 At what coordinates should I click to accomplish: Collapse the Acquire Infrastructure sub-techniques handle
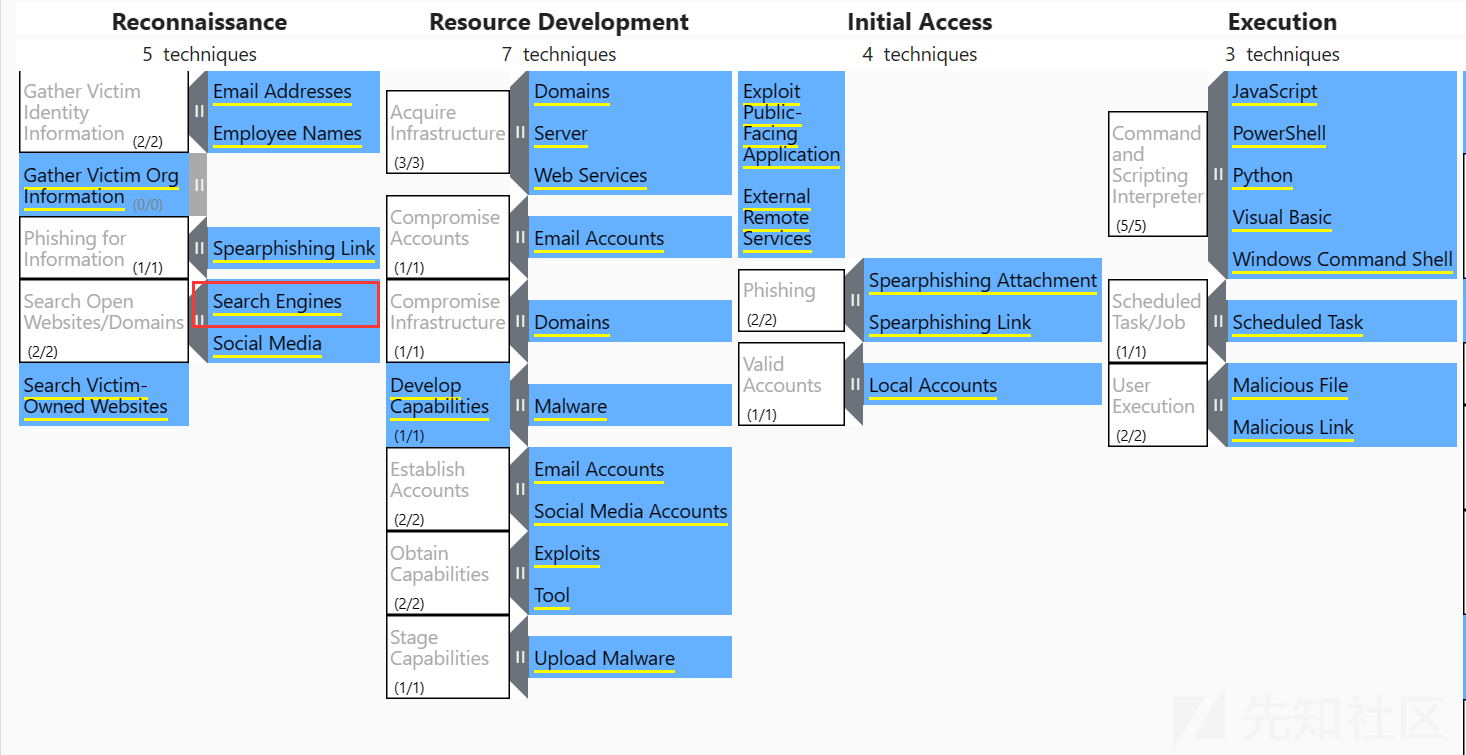click(x=520, y=132)
